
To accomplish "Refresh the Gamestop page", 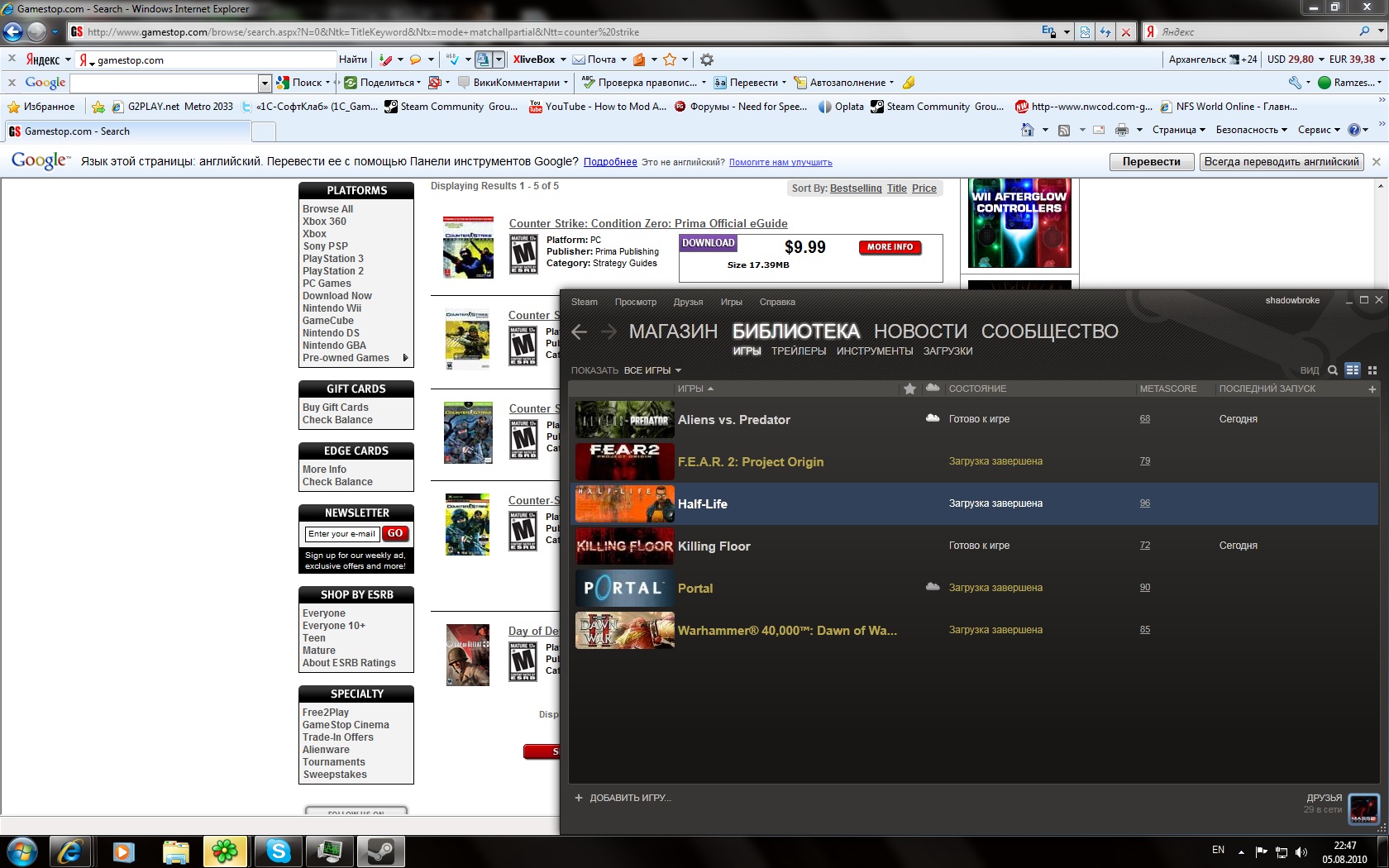I will [1105, 32].
